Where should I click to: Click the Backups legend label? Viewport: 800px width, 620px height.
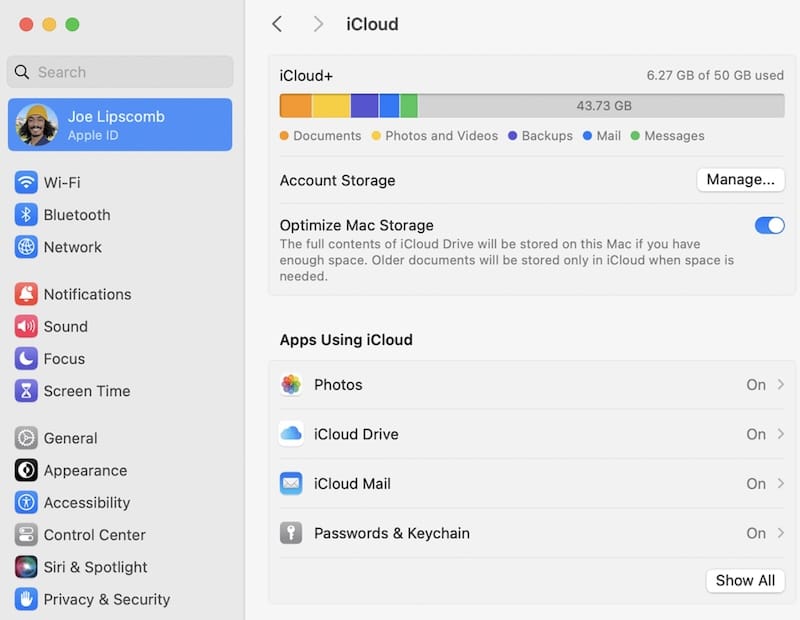click(547, 136)
